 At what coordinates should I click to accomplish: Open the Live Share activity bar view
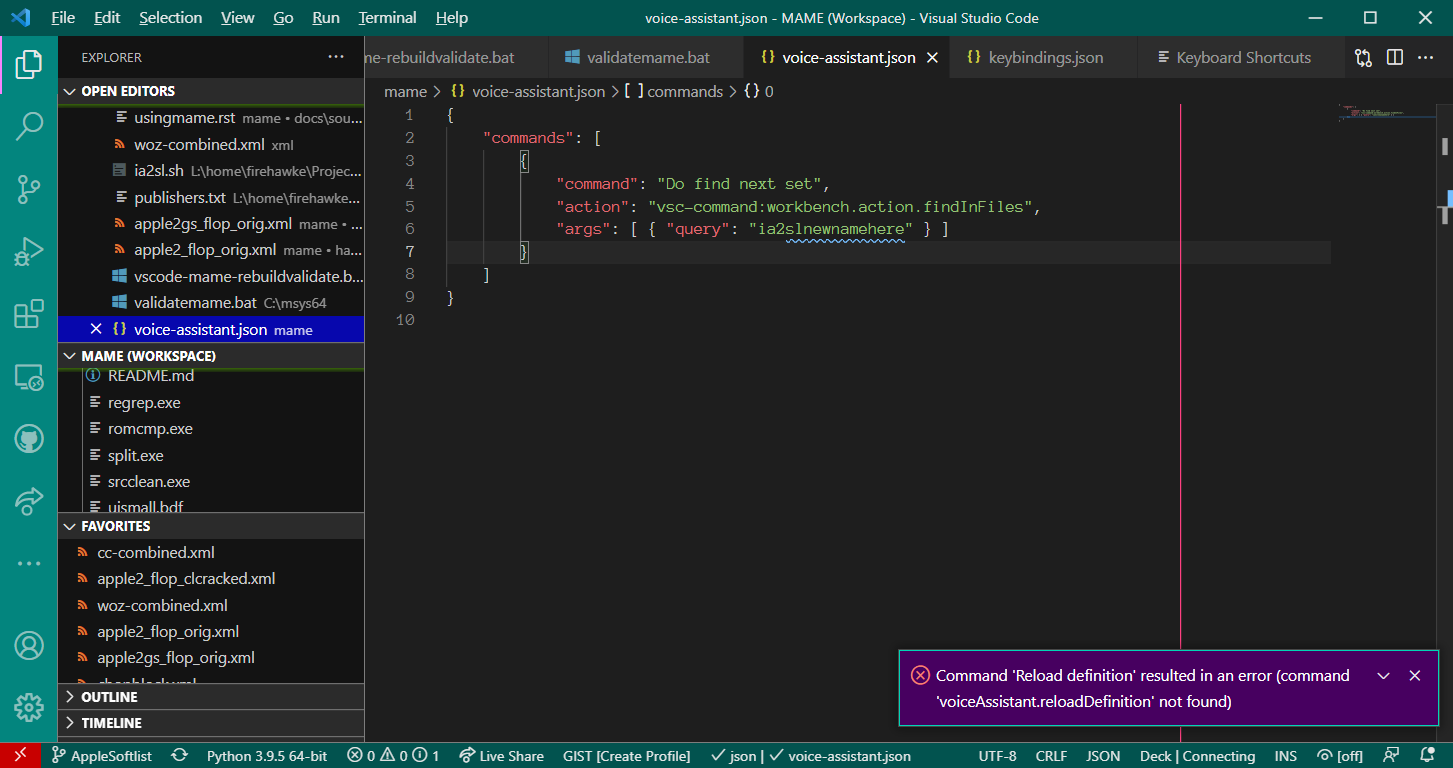pos(29,501)
